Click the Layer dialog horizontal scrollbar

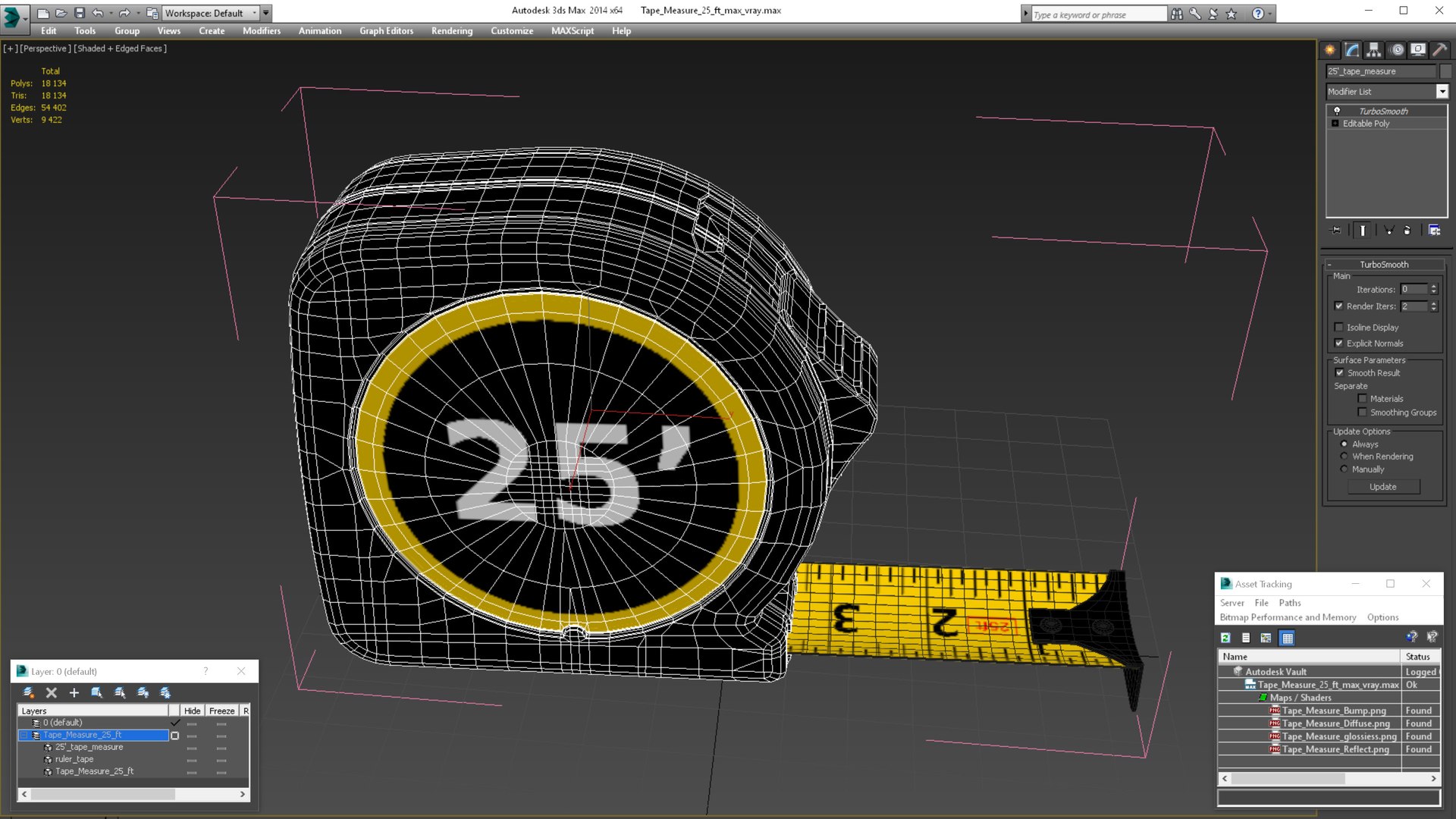point(133,794)
